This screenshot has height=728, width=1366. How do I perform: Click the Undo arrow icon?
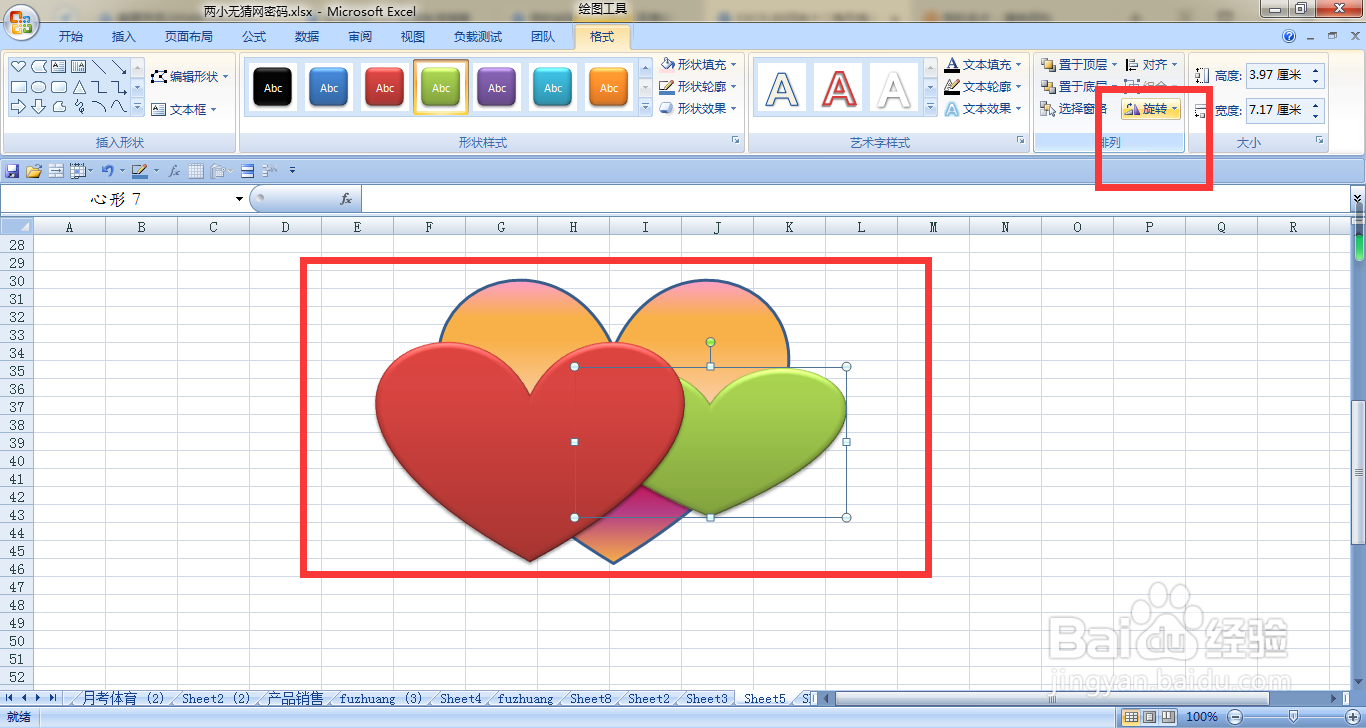pyautogui.click(x=107, y=171)
